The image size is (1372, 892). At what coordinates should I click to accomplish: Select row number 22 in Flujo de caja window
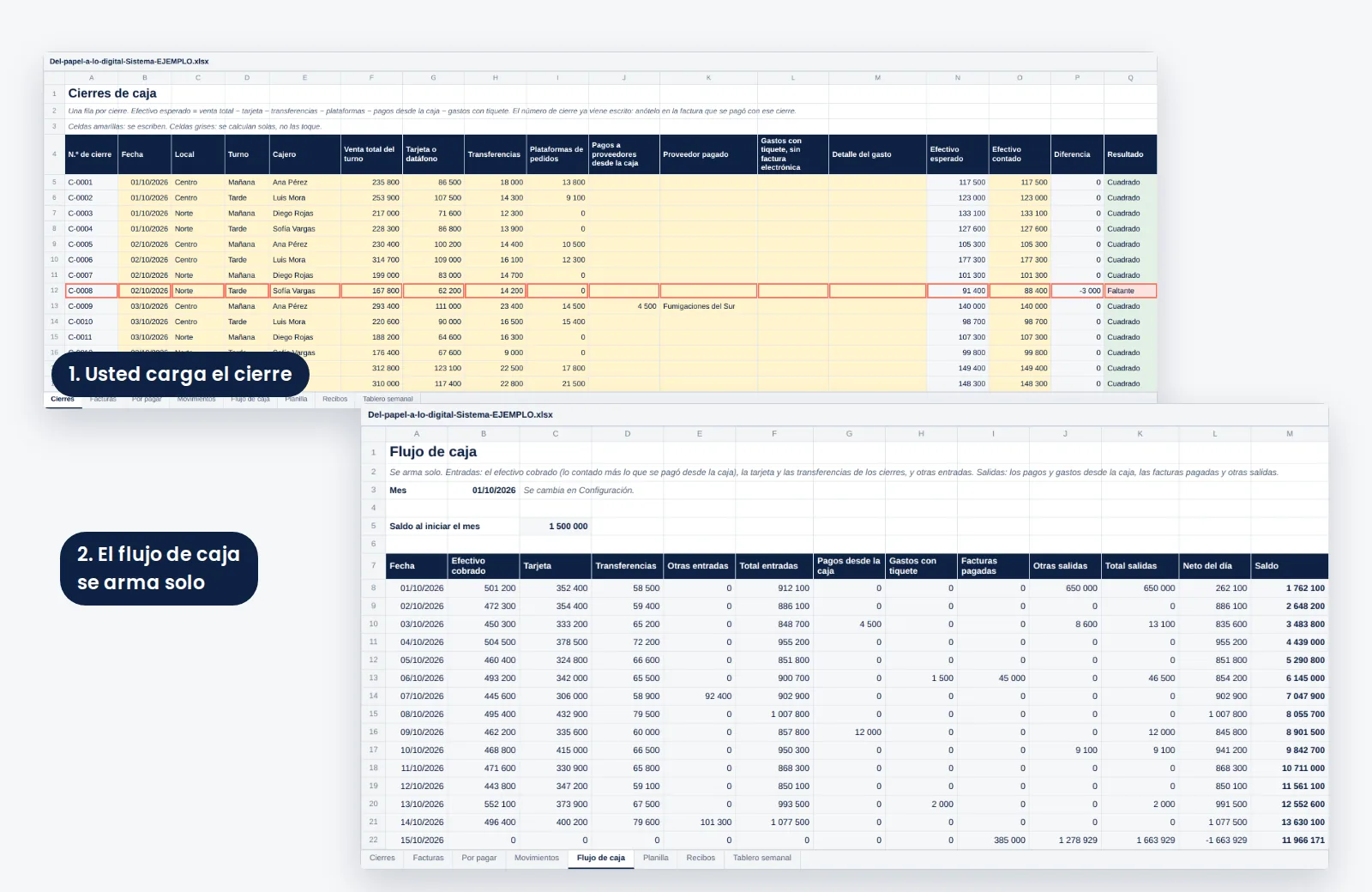coord(373,840)
